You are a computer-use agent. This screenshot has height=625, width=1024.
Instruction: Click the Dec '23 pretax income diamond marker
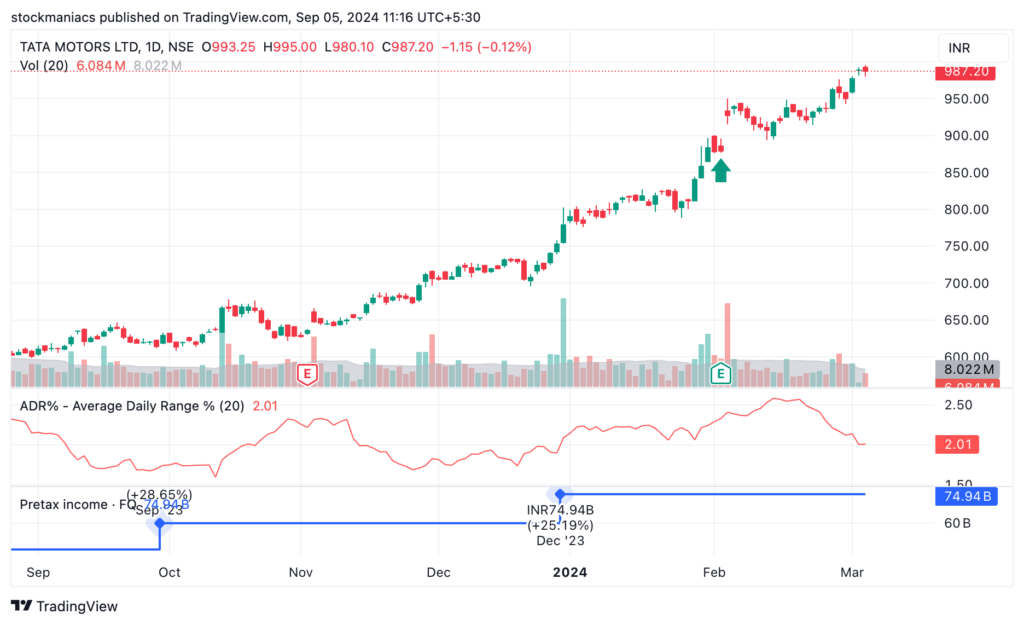coord(560,494)
